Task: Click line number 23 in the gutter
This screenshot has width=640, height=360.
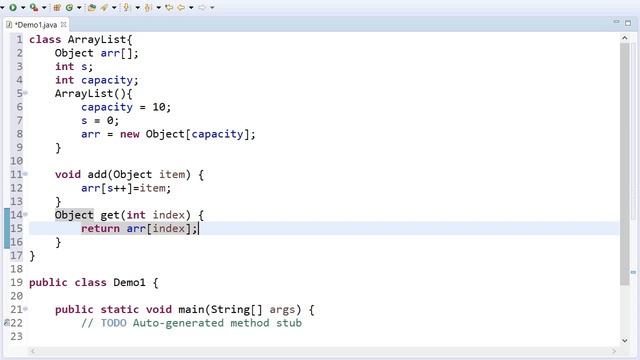Action: click(17, 336)
